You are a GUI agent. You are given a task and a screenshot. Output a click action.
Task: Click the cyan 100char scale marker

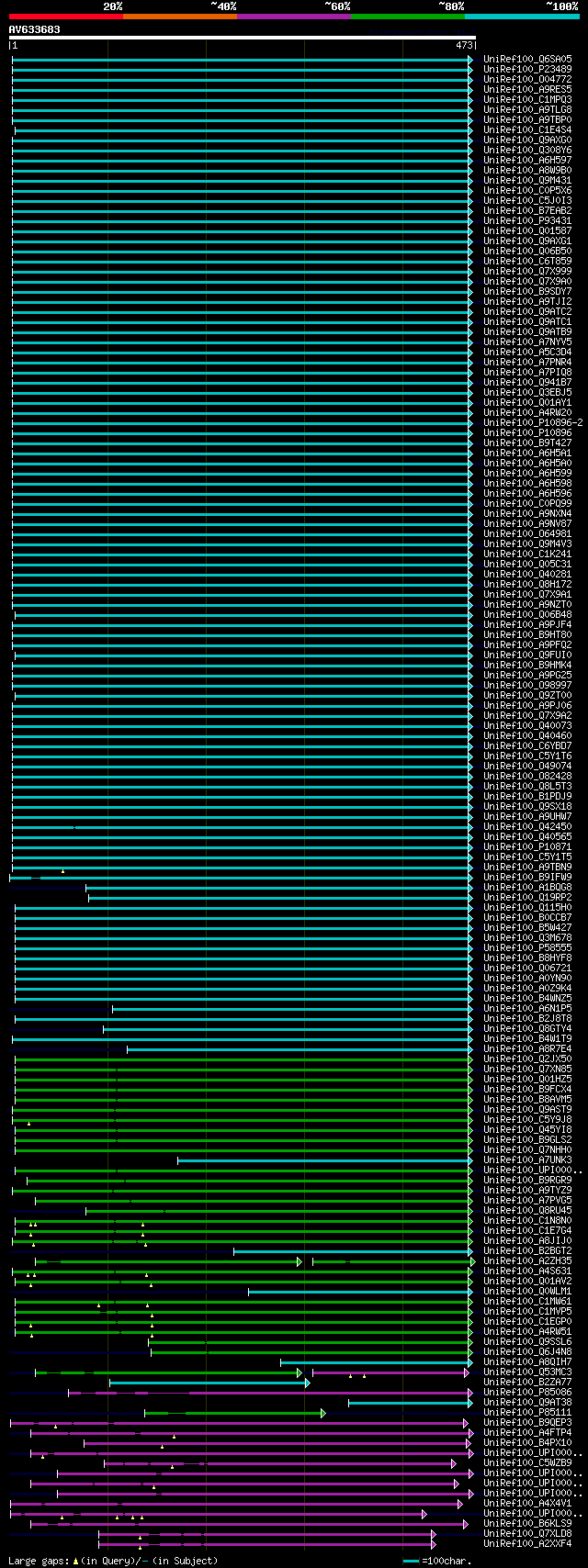[x=412, y=1561]
